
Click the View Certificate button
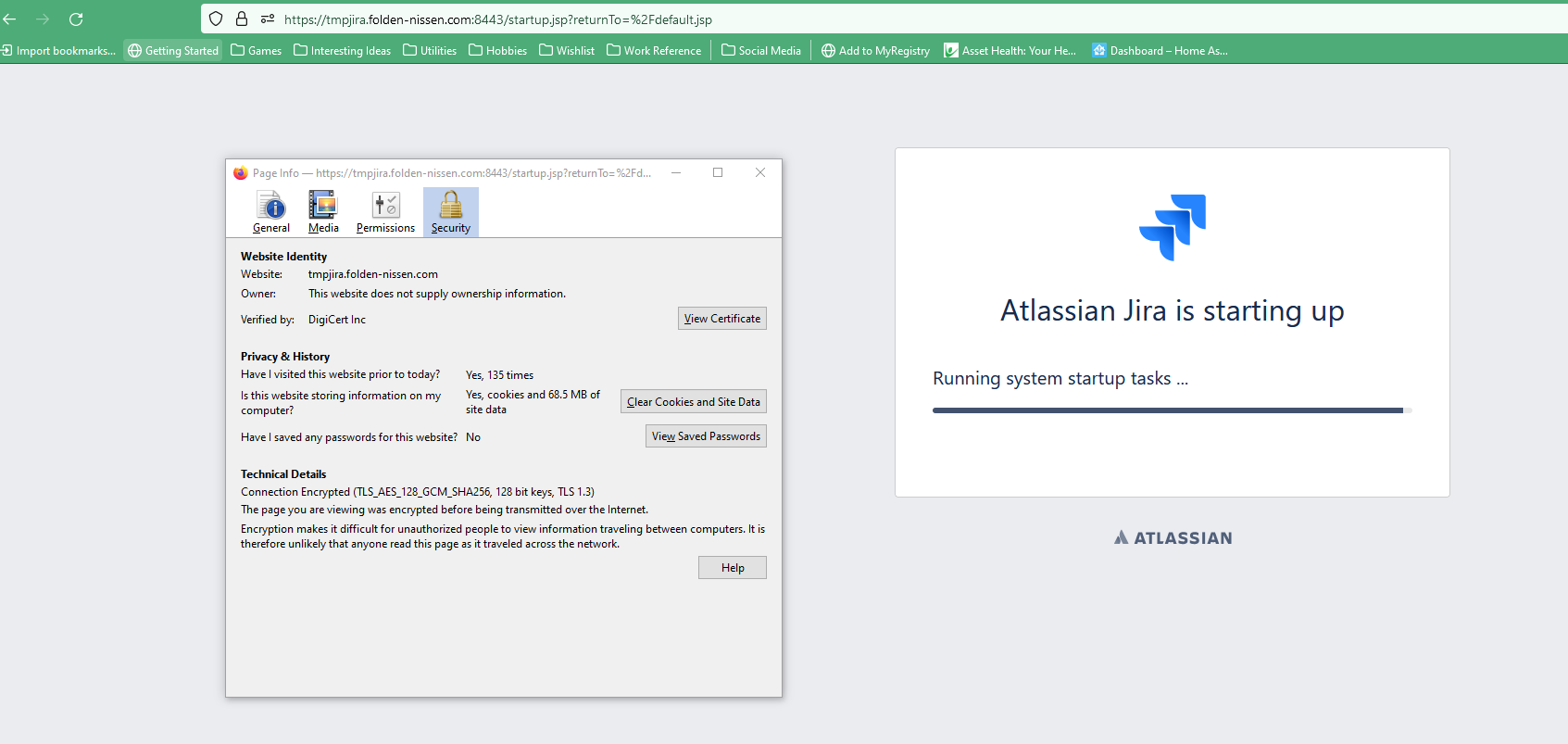(x=721, y=319)
